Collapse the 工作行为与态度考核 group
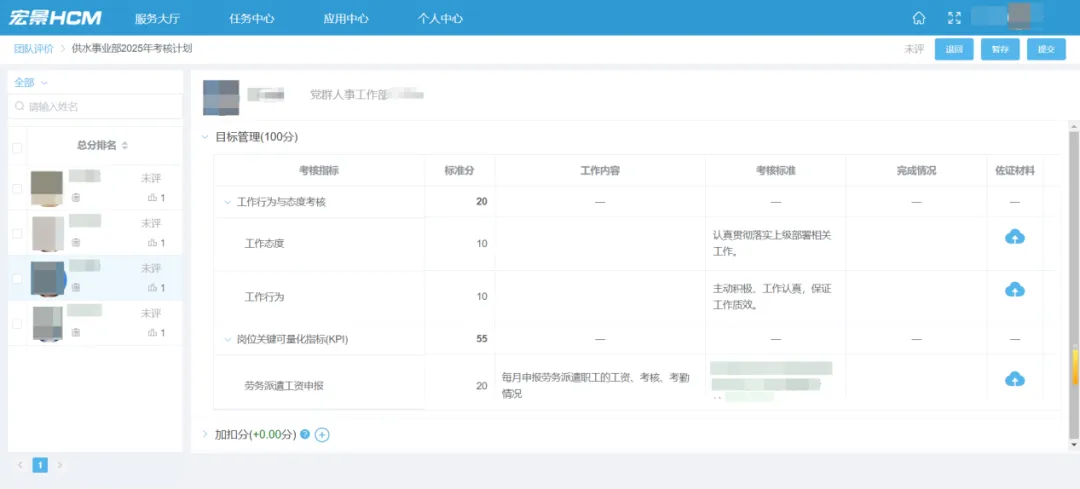Viewport: 1080px width, 489px height. click(x=227, y=202)
